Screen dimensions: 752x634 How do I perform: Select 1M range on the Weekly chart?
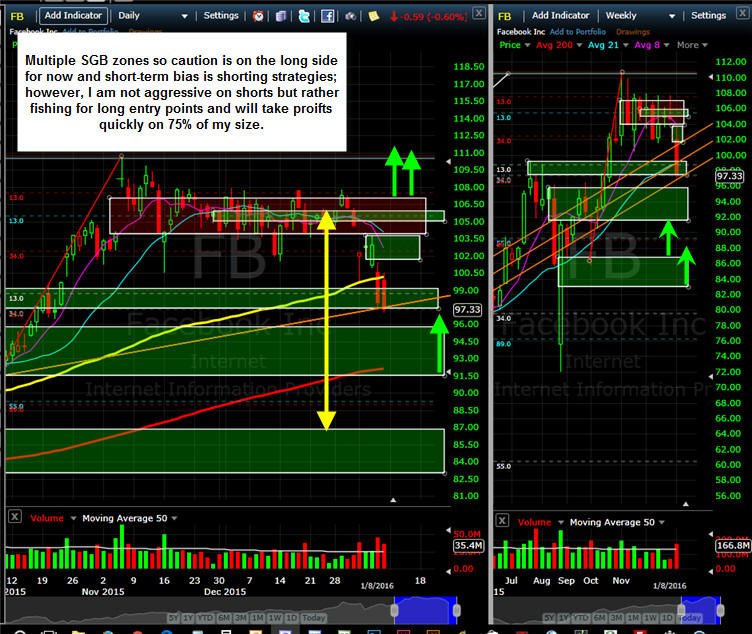[633, 618]
